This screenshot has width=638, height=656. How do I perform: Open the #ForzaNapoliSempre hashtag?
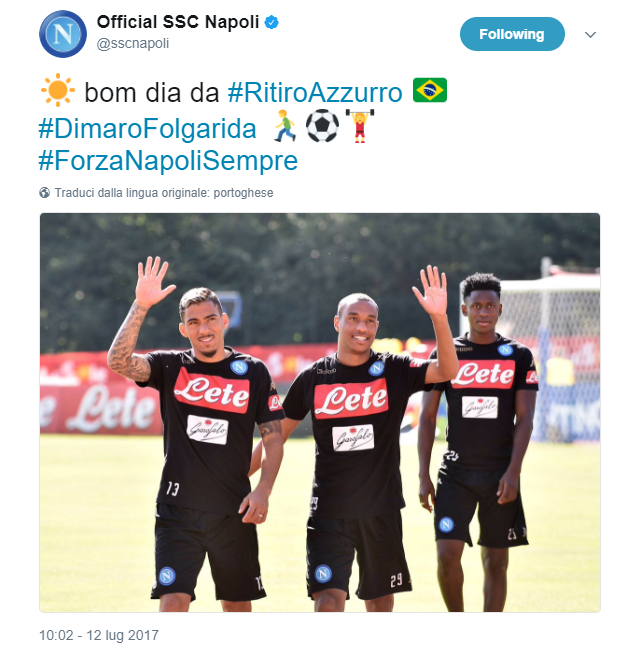pyautogui.click(x=168, y=161)
